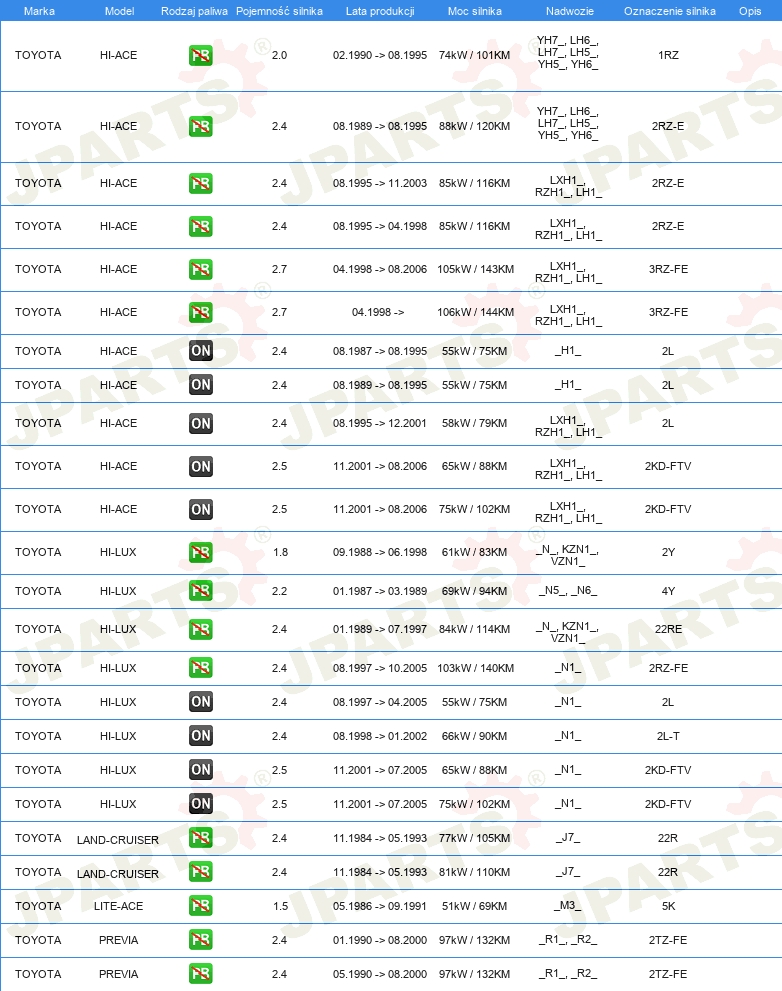Click diesel ON icon for HI-ACE 58kW/79KM
Viewport: 782px width, 991px height.
pos(200,423)
